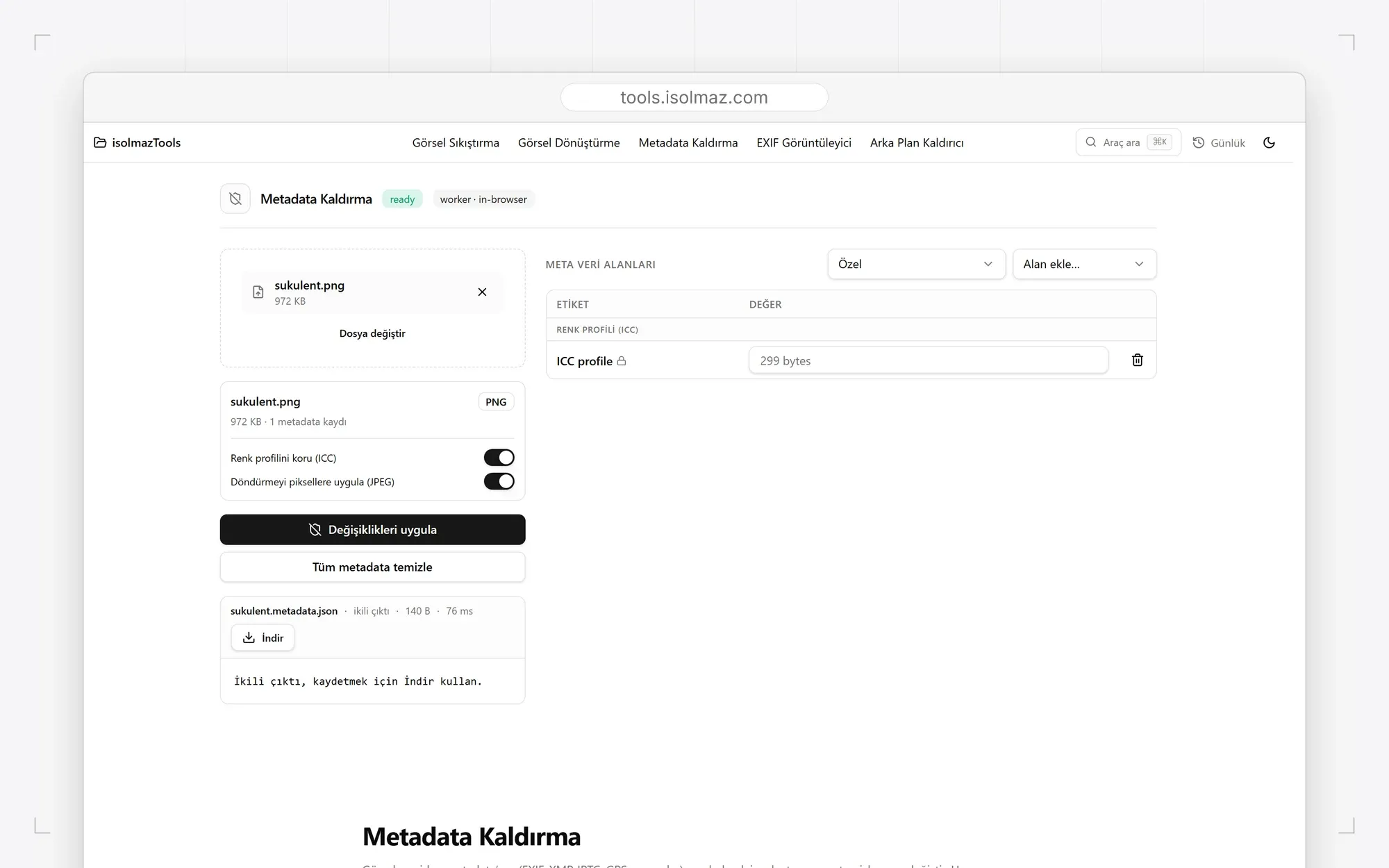
Task: Open Arka Plan Kaldırıcı nav item
Action: [917, 142]
